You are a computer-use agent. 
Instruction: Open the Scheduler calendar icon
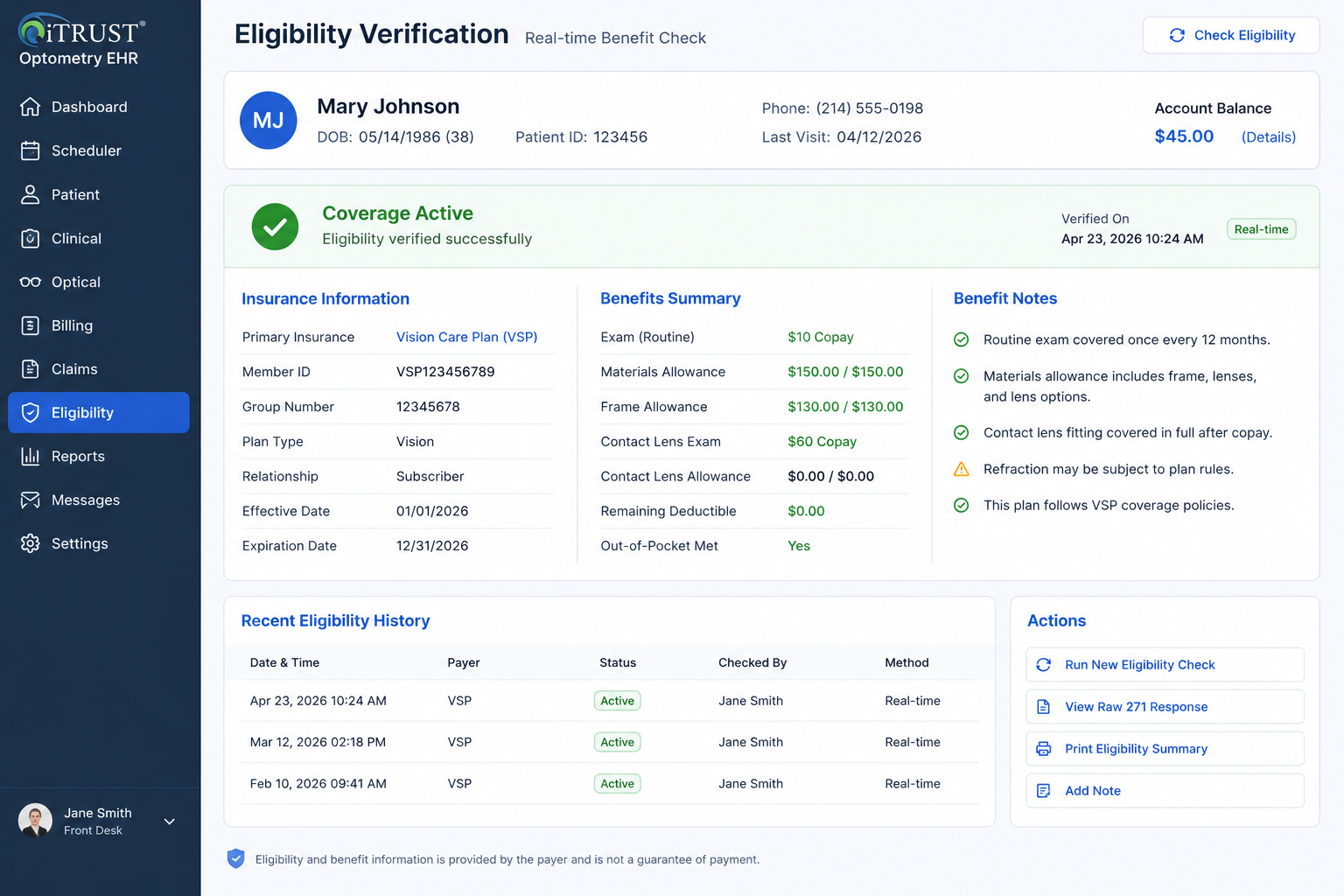pos(30,150)
